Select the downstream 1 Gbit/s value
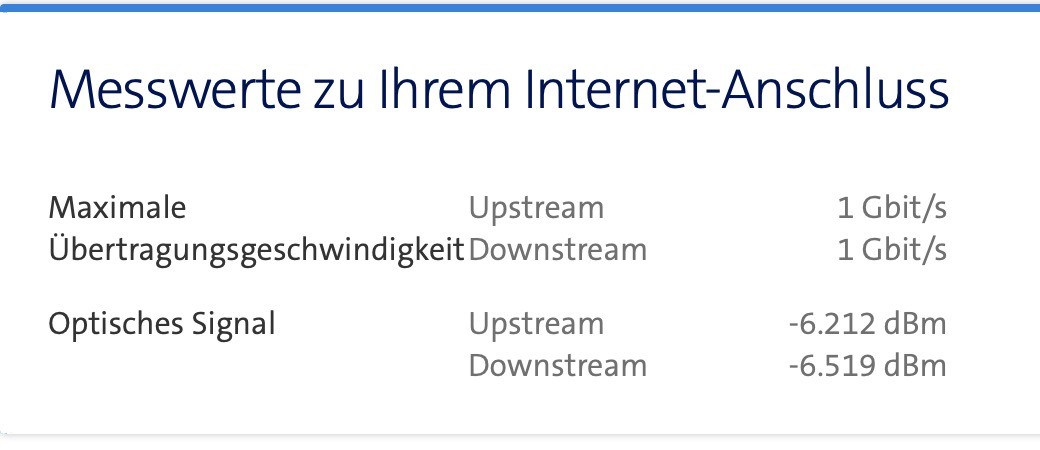 [x=891, y=249]
